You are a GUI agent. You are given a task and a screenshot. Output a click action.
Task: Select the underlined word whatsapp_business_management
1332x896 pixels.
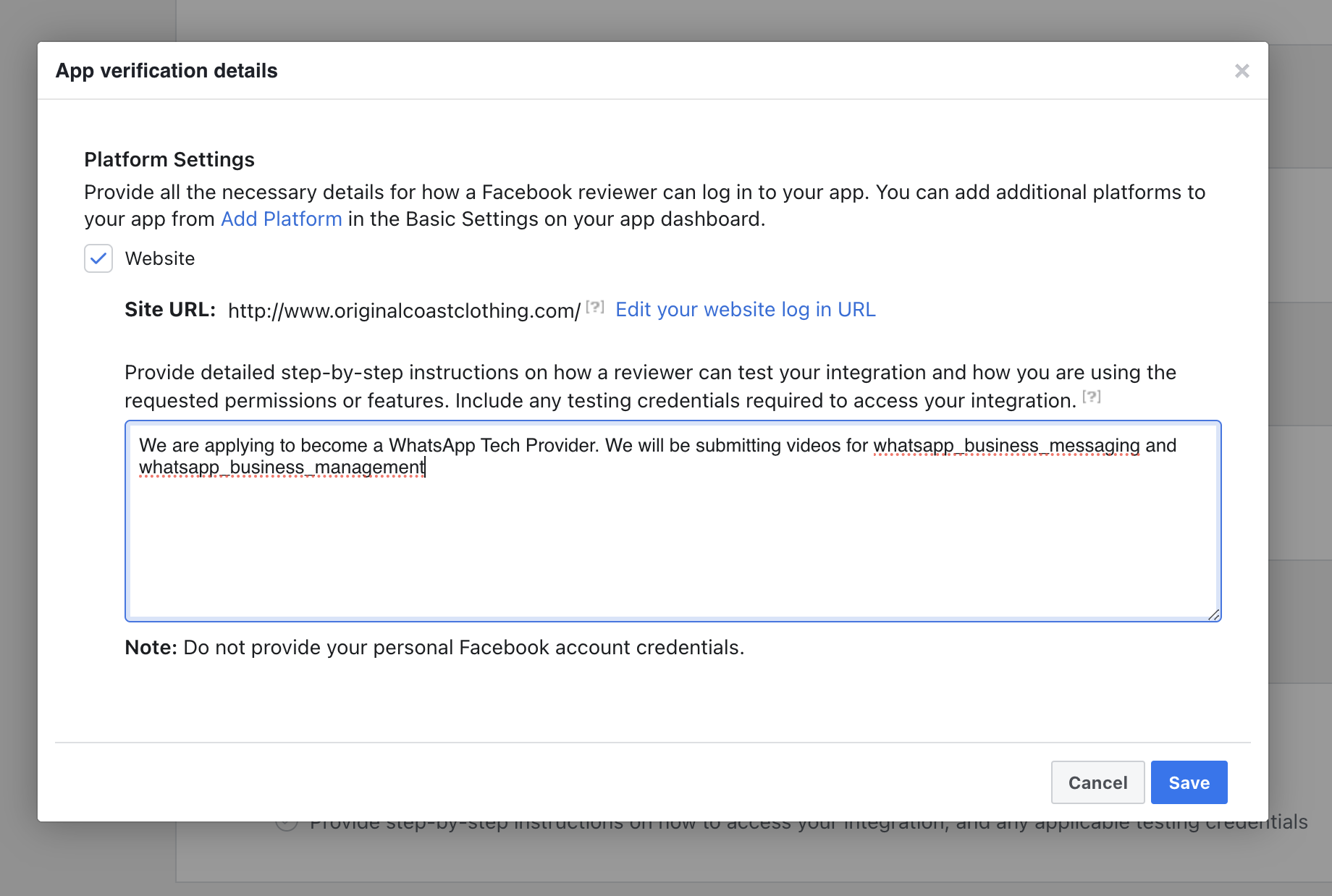[281, 468]
